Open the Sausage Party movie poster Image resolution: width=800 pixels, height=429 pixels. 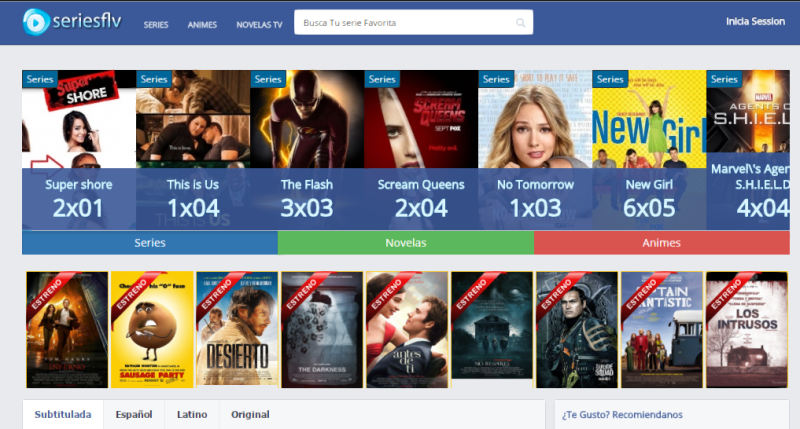[152, 330]
